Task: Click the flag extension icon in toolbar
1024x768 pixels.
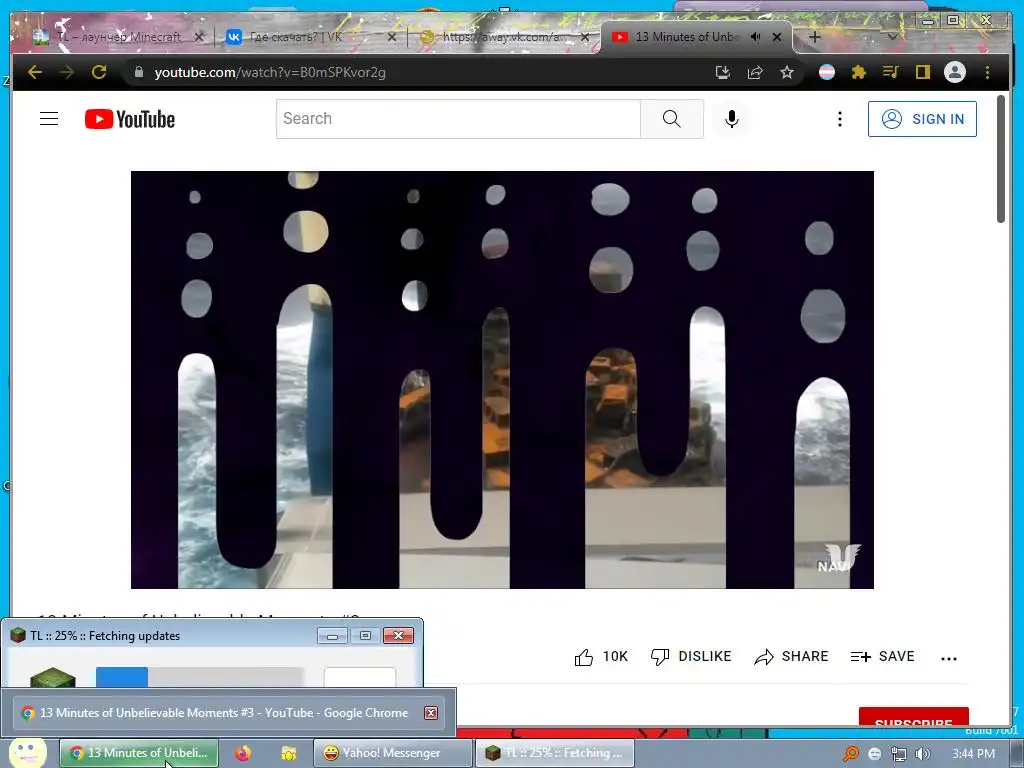Action: pyautogui.click(x=827, y=72)
